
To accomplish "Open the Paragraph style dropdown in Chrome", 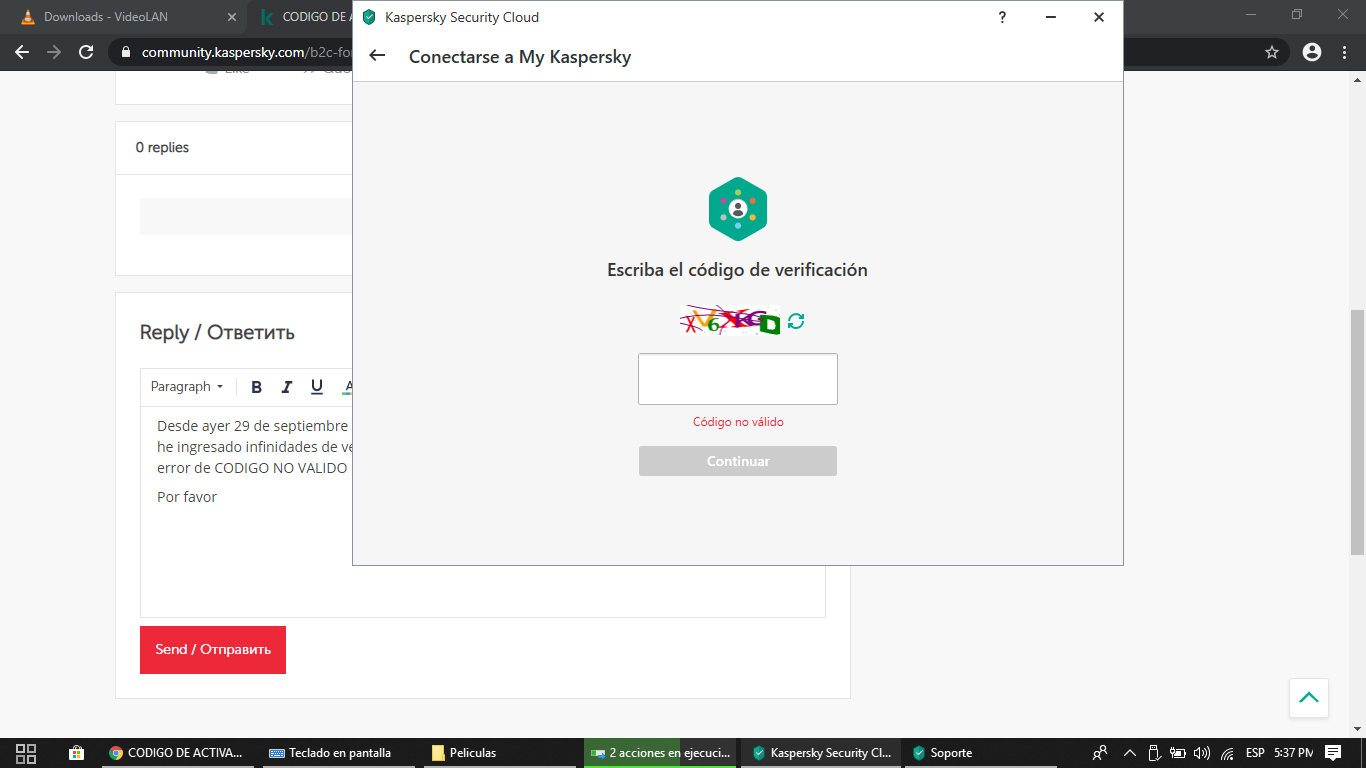I will (187, 387).
